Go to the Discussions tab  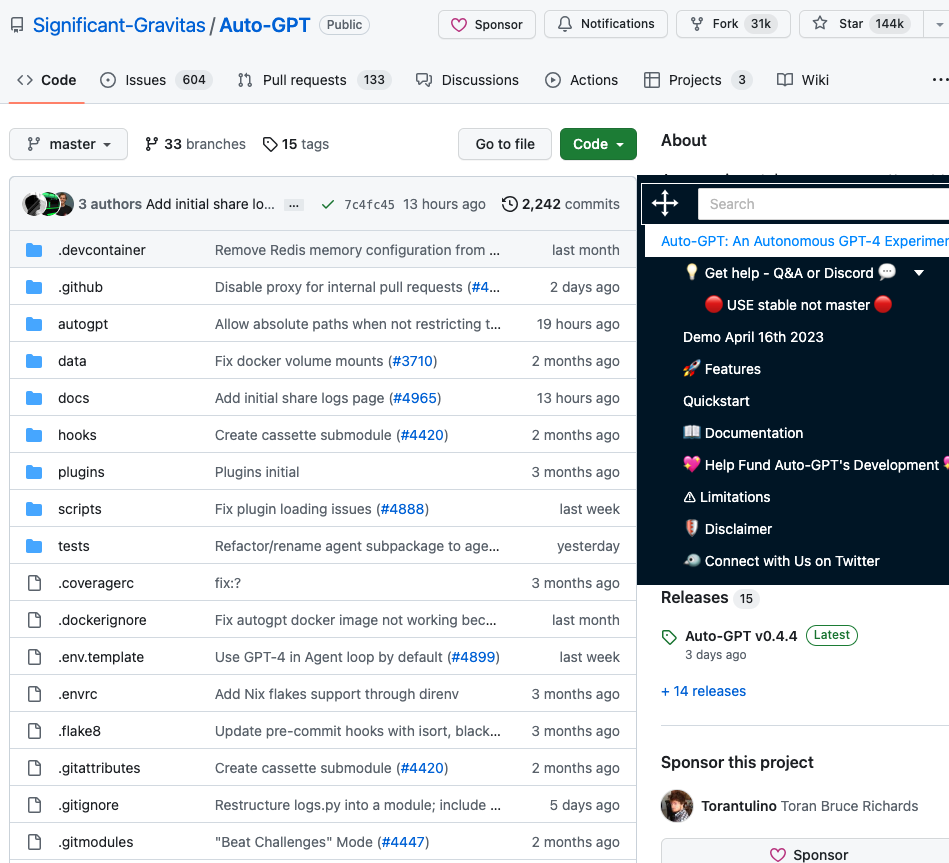tap(467, 80)
